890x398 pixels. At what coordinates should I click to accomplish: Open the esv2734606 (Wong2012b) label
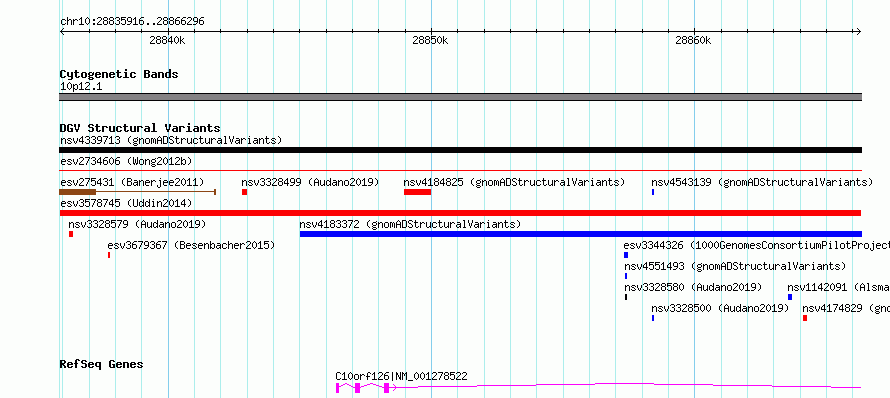pos(126,161)
